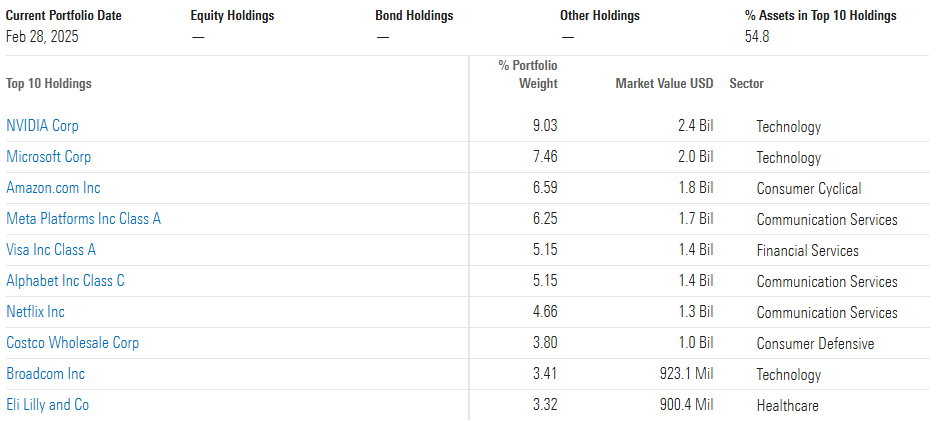Open the Costco Wholesale Corp link
The image size is (936, 421).
(72, 343)
